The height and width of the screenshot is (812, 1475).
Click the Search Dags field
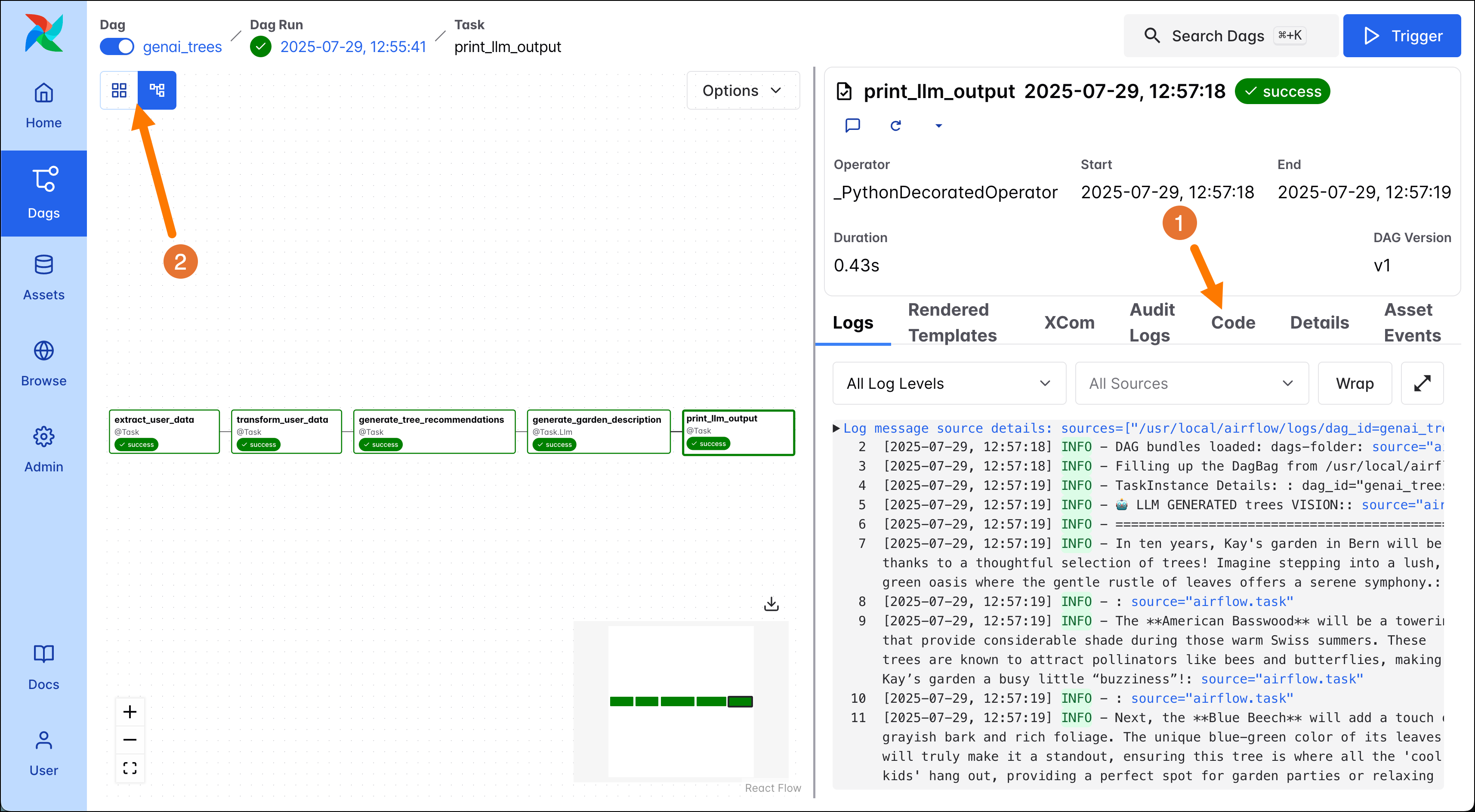(1218, 35)
